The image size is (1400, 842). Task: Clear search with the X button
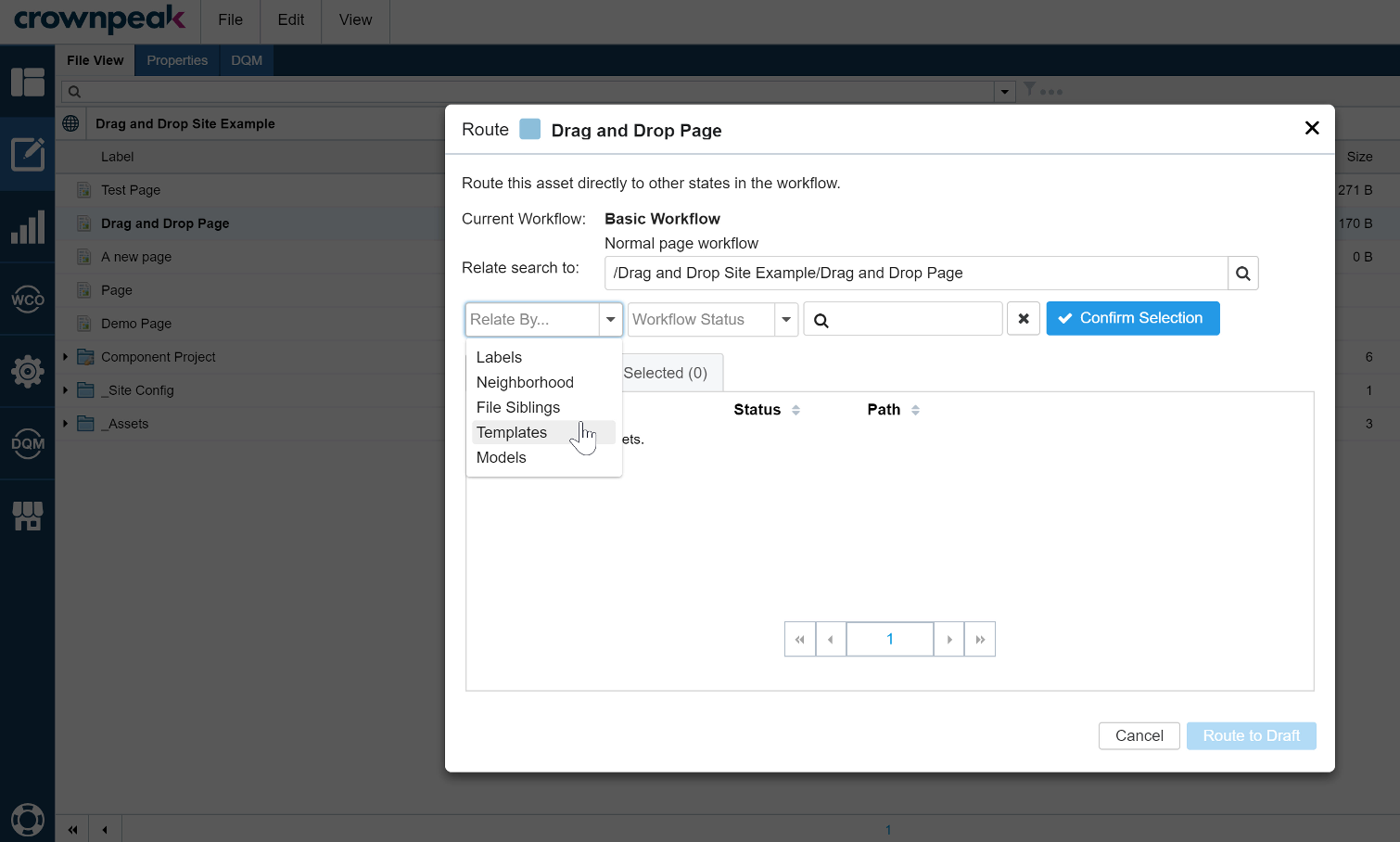tap(1024, 319)
